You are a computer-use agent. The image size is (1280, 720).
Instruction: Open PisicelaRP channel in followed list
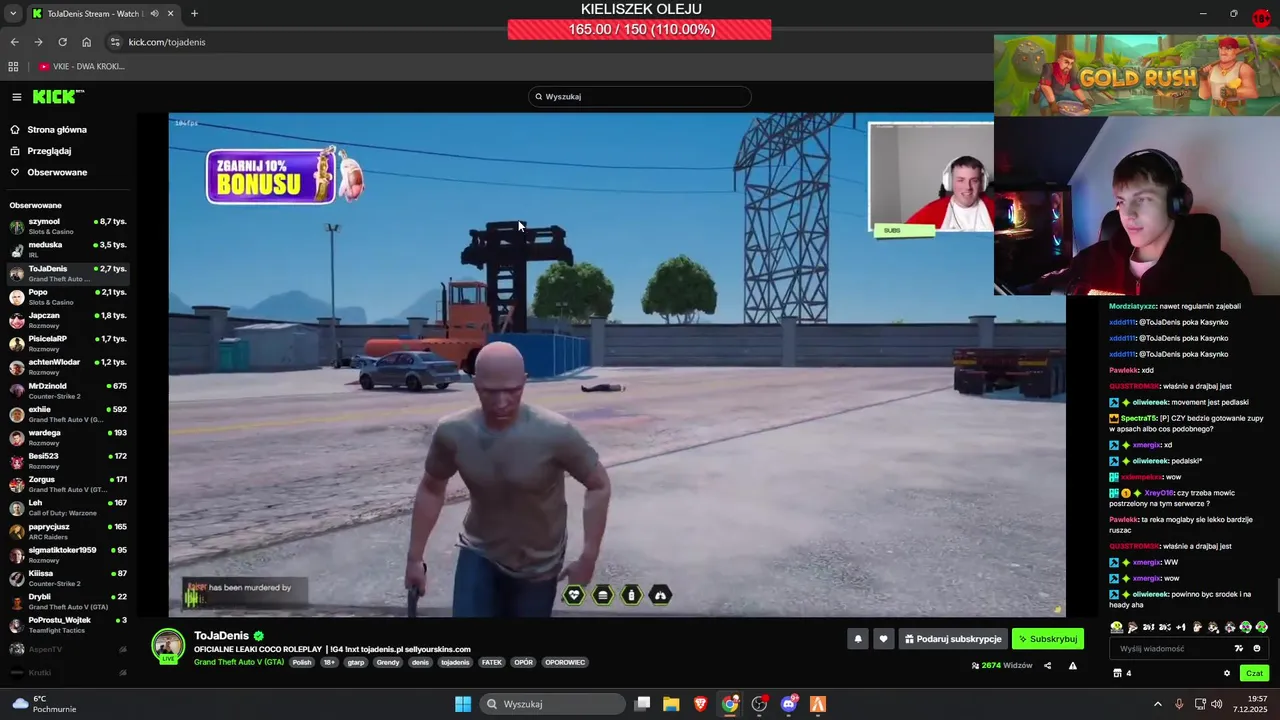67,343
